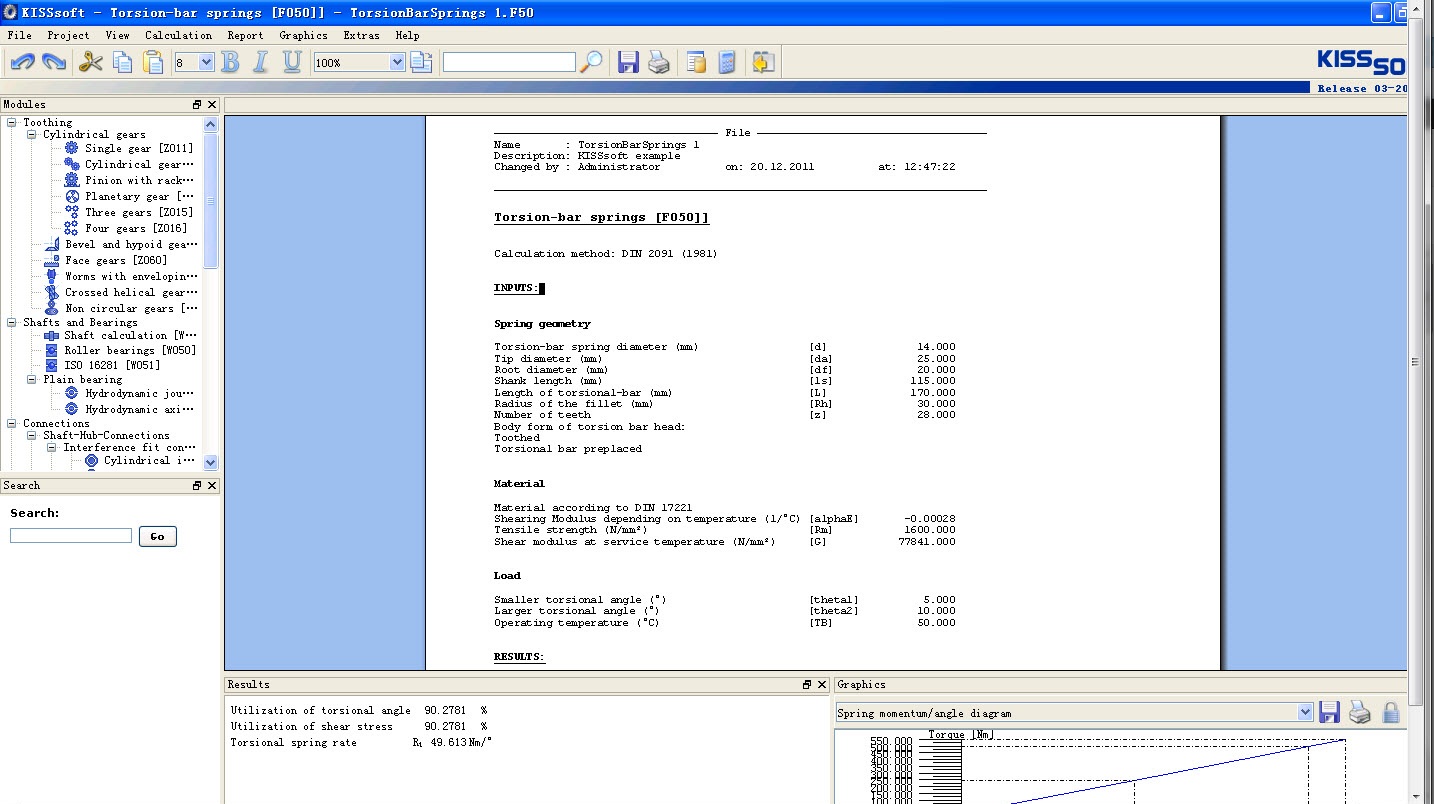Select Single gear [Z011] module icon
The height and width of the screenshot is (804, 1434).
click(71, 148)
